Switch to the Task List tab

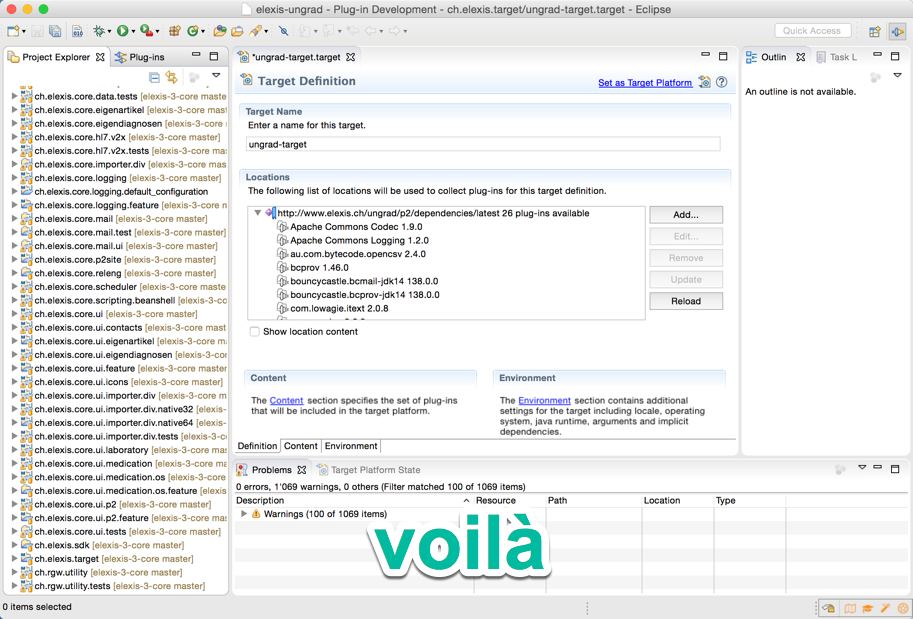tap(836, 57)
